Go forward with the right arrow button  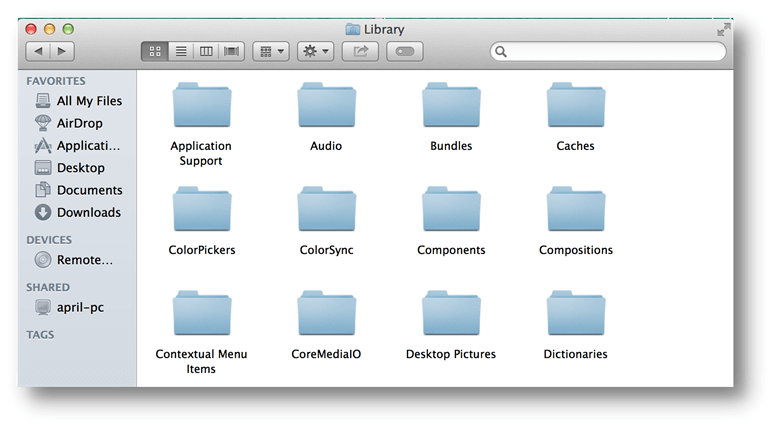pos(62,51)
